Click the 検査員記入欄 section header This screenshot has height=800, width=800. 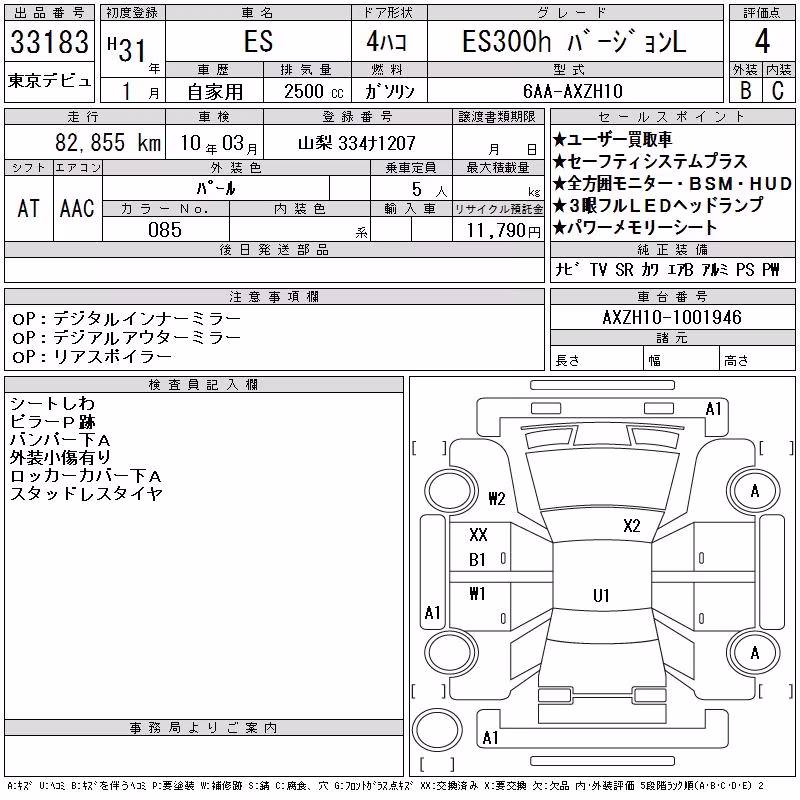pos(203,384)
